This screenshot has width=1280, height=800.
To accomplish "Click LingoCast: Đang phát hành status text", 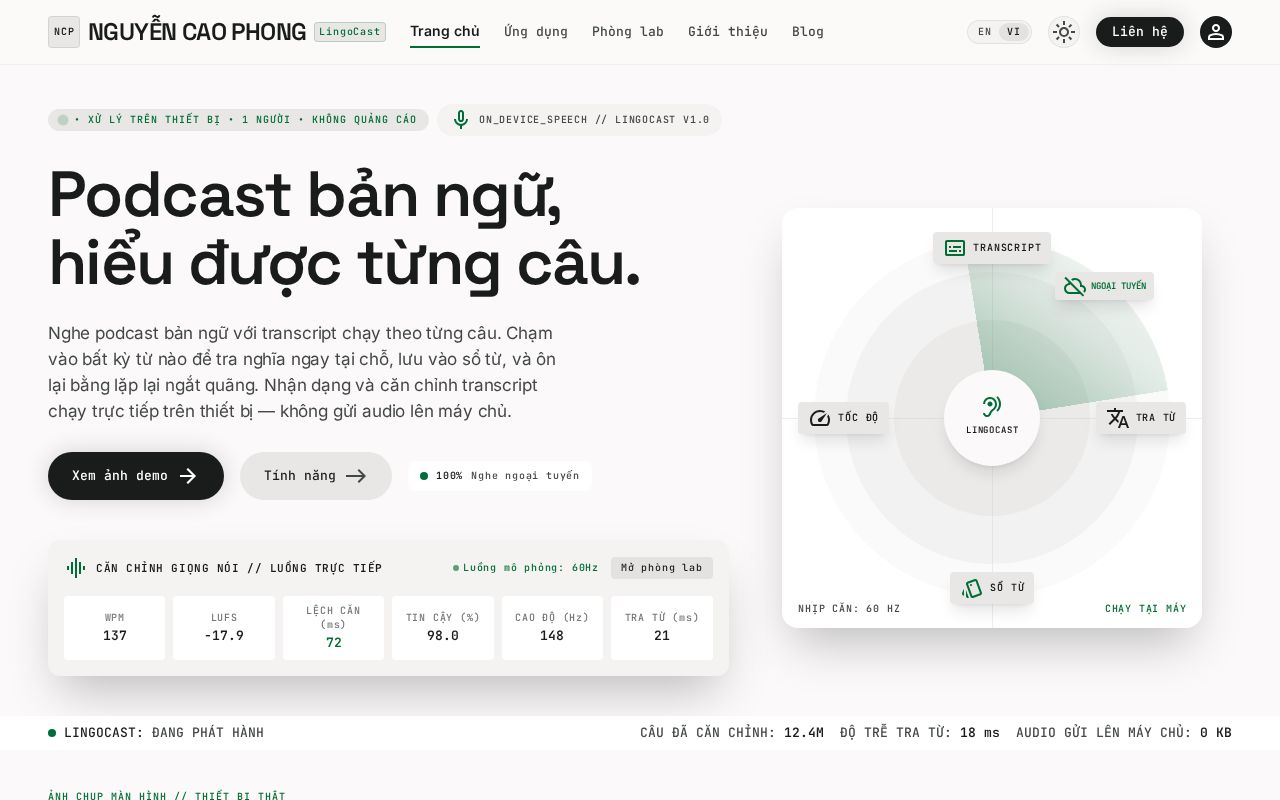I will (156, 733).
